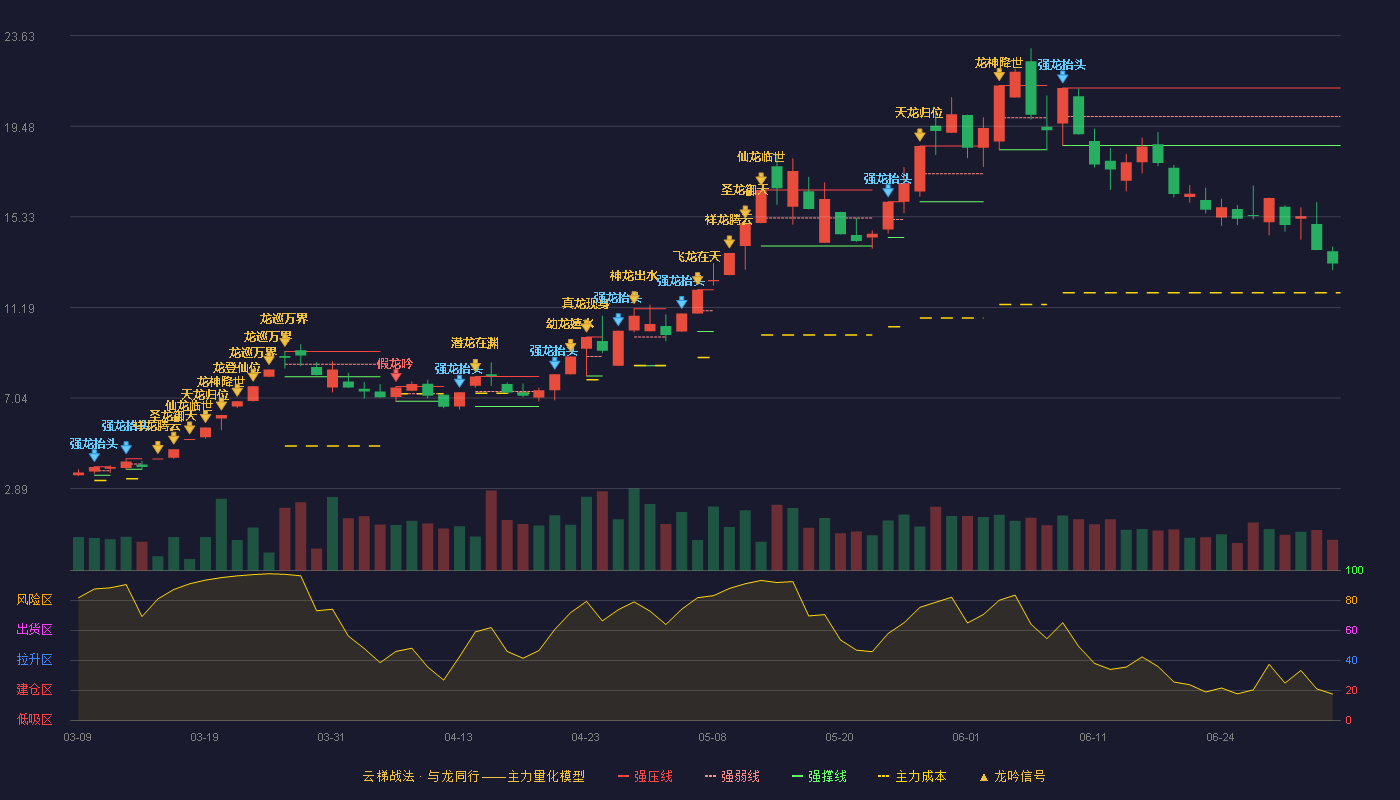This screenshot has height=800, width=1400.
Task: Click the pink 假龙吟 down-arrow marker
Action: click(396, 376)
